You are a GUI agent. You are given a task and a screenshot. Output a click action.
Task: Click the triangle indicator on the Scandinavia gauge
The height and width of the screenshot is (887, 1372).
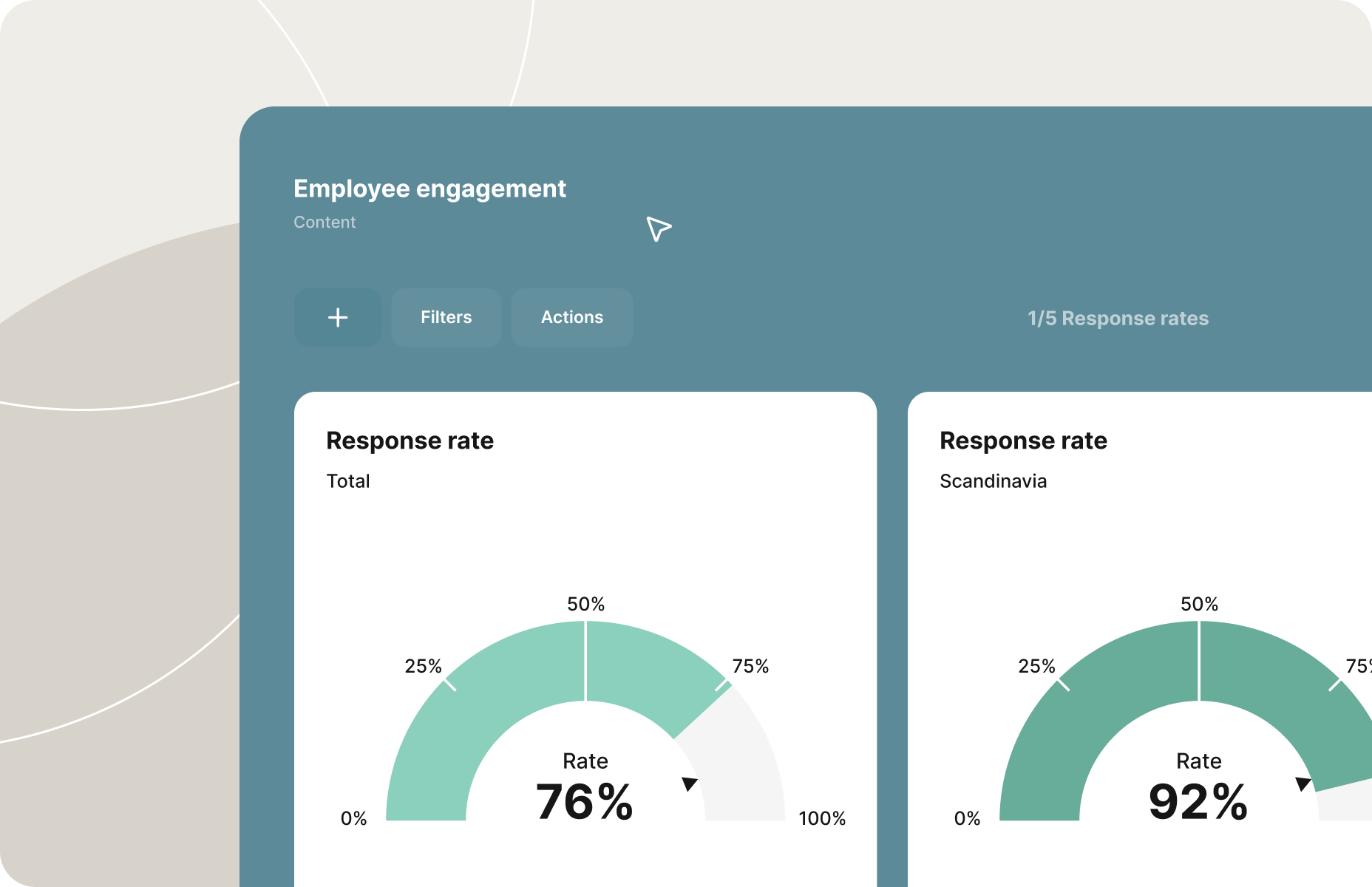(1303, 784)
